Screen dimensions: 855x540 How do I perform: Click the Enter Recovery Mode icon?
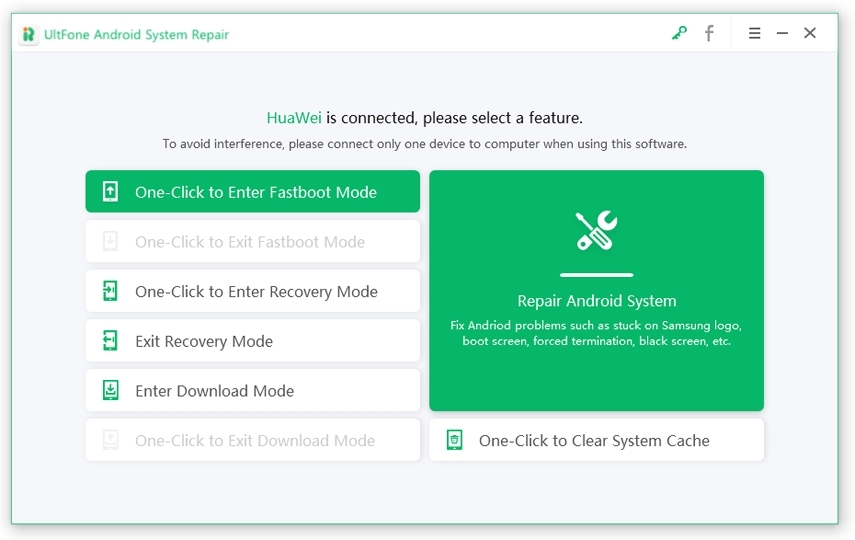[x=111, y=291]
